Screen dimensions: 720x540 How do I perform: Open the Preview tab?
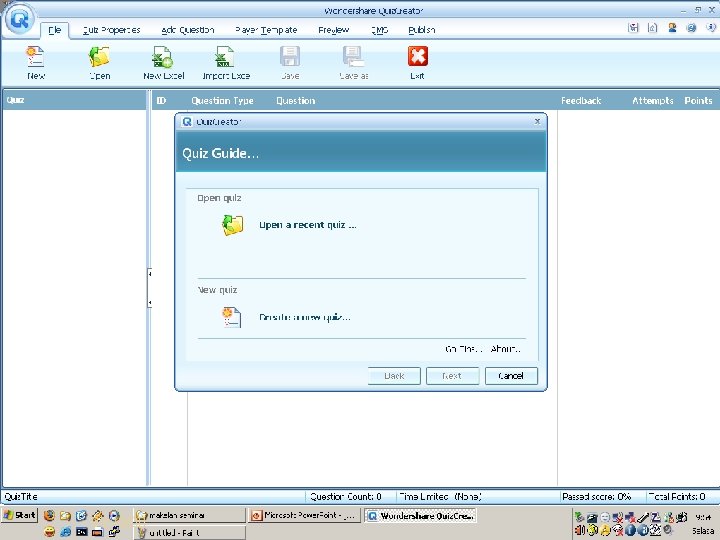(333, 30)
